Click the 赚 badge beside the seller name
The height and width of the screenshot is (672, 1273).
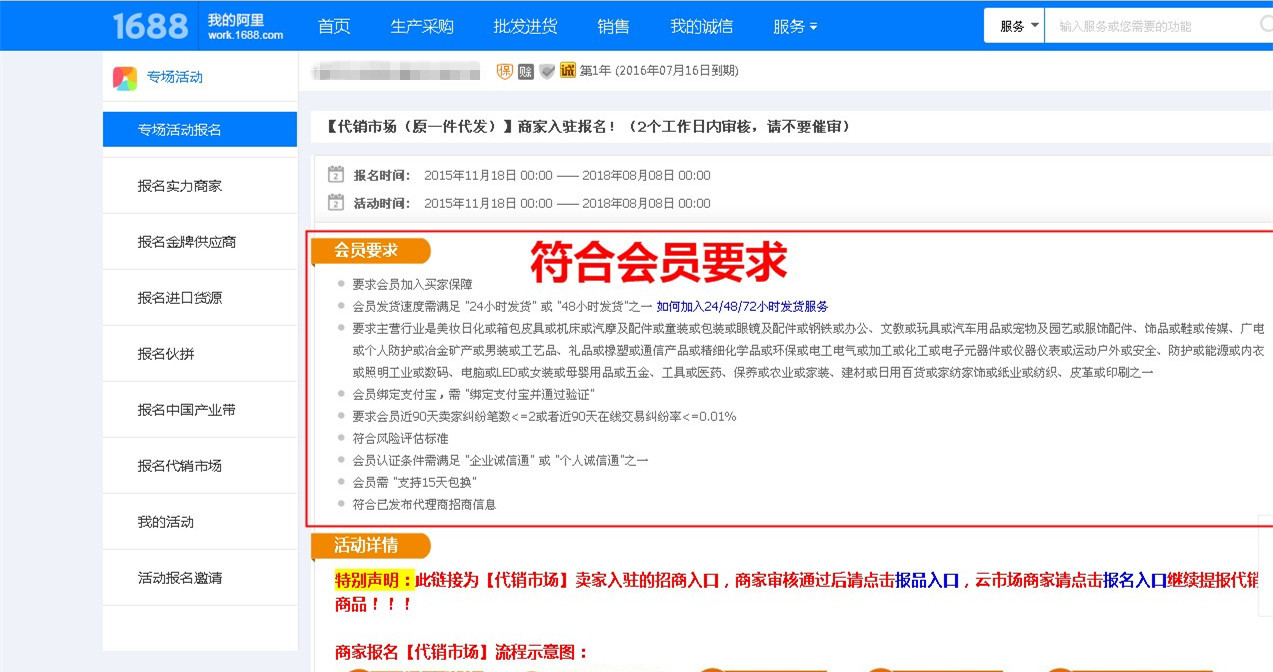(x=526, y=71)
